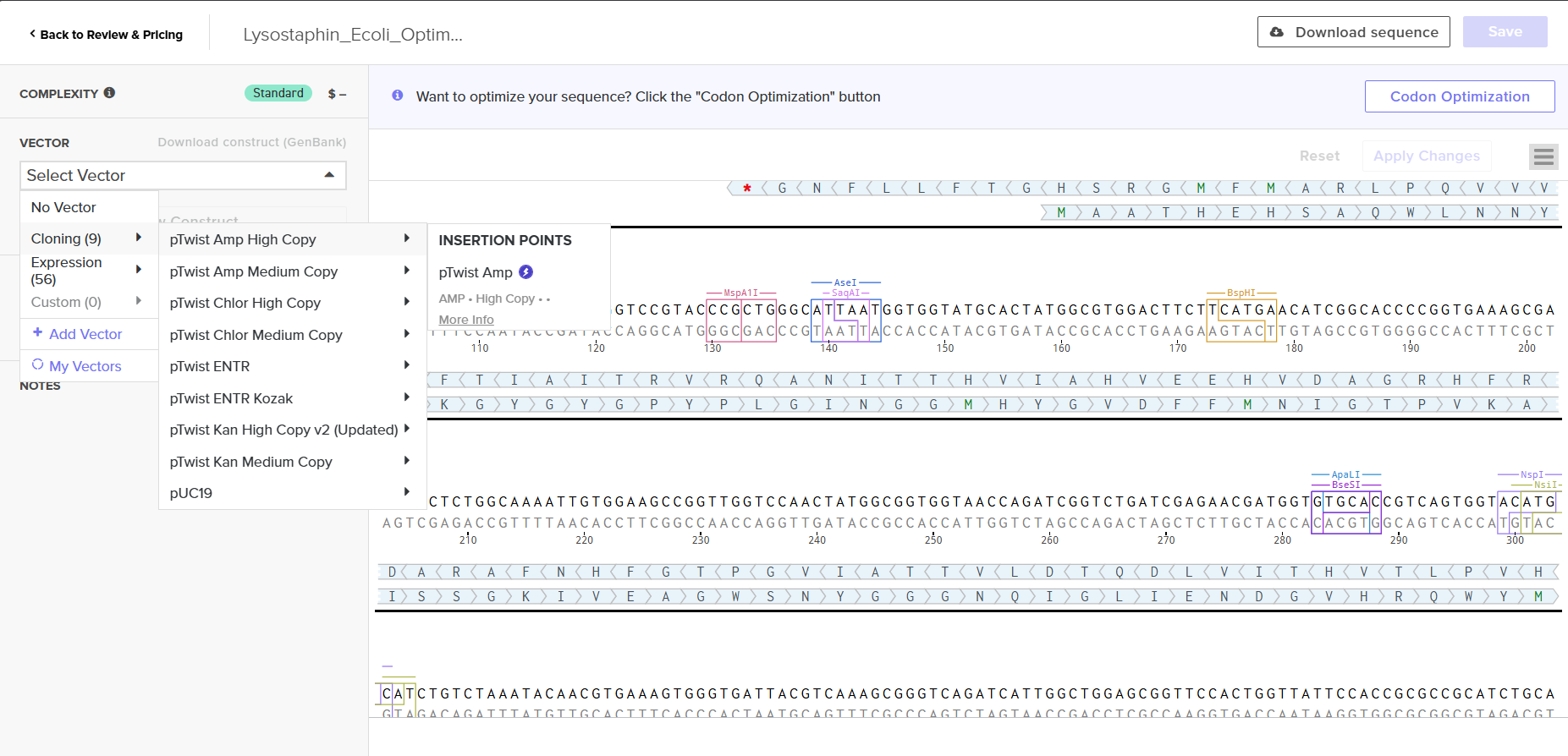Click the Complexity info icon
Screen dimensions: 1568x756
[x=109, y=93]
